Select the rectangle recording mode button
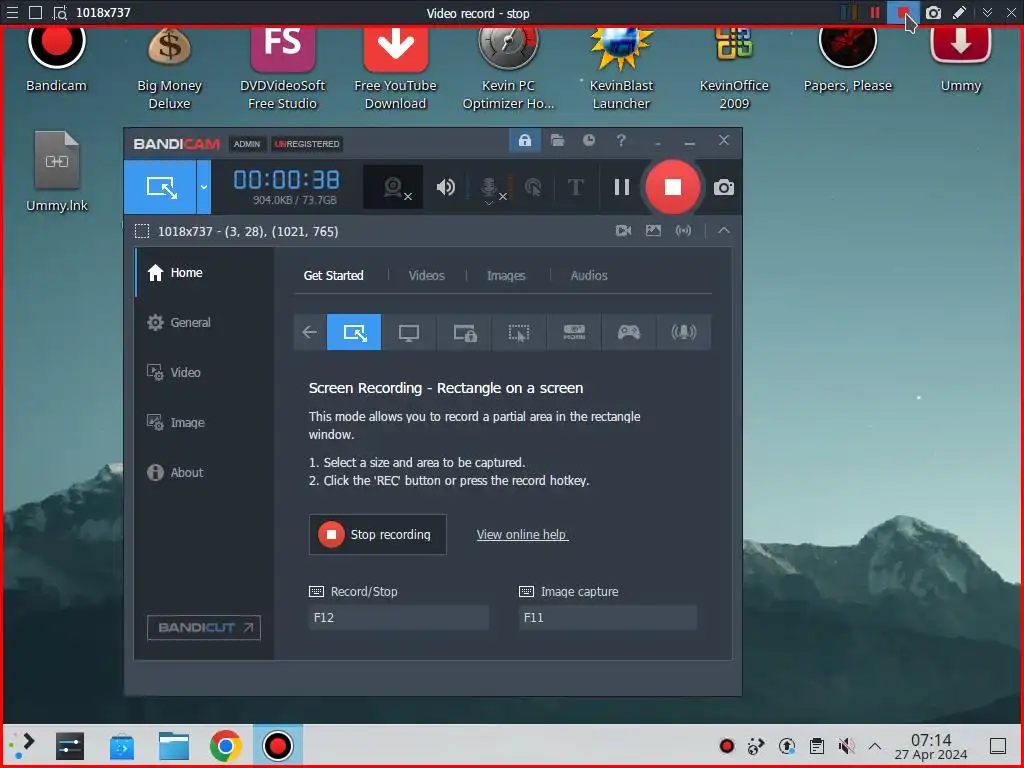This screenshot has height=768, width=1024. coord(161,187)
